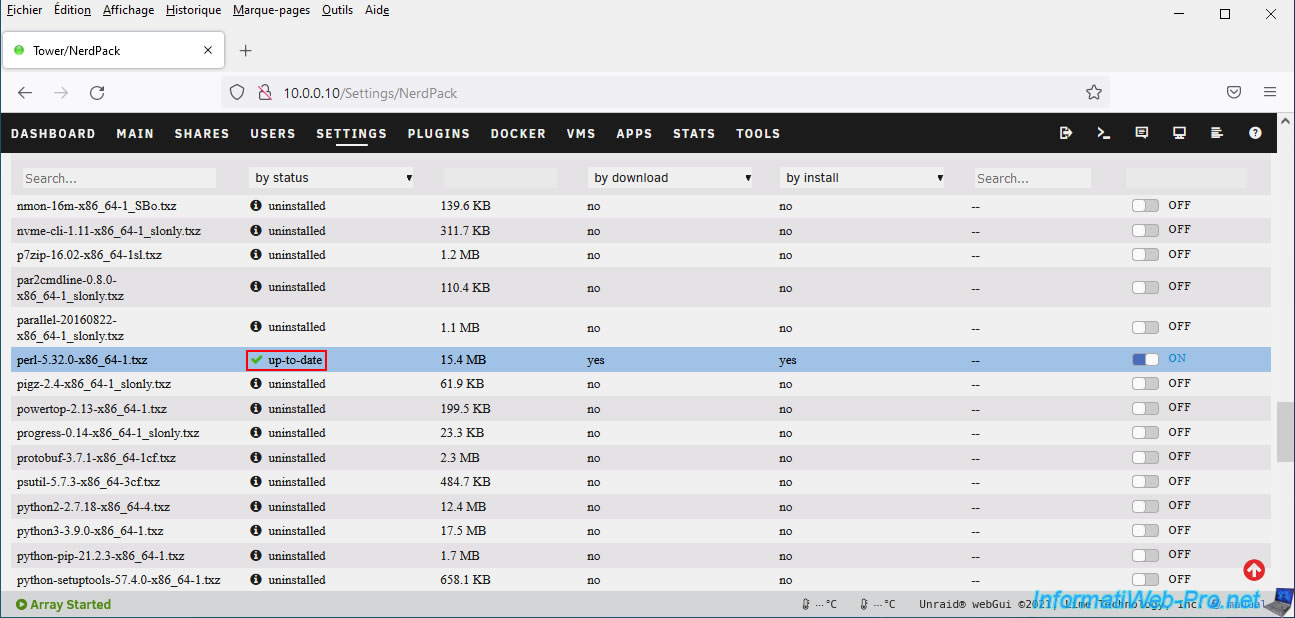
Task: Click the red back-to-top arrow icon
Action: 1254,570
